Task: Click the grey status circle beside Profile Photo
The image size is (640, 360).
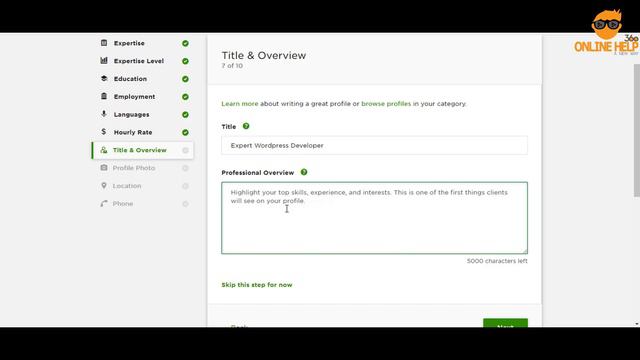Action: tap(185, 168)
